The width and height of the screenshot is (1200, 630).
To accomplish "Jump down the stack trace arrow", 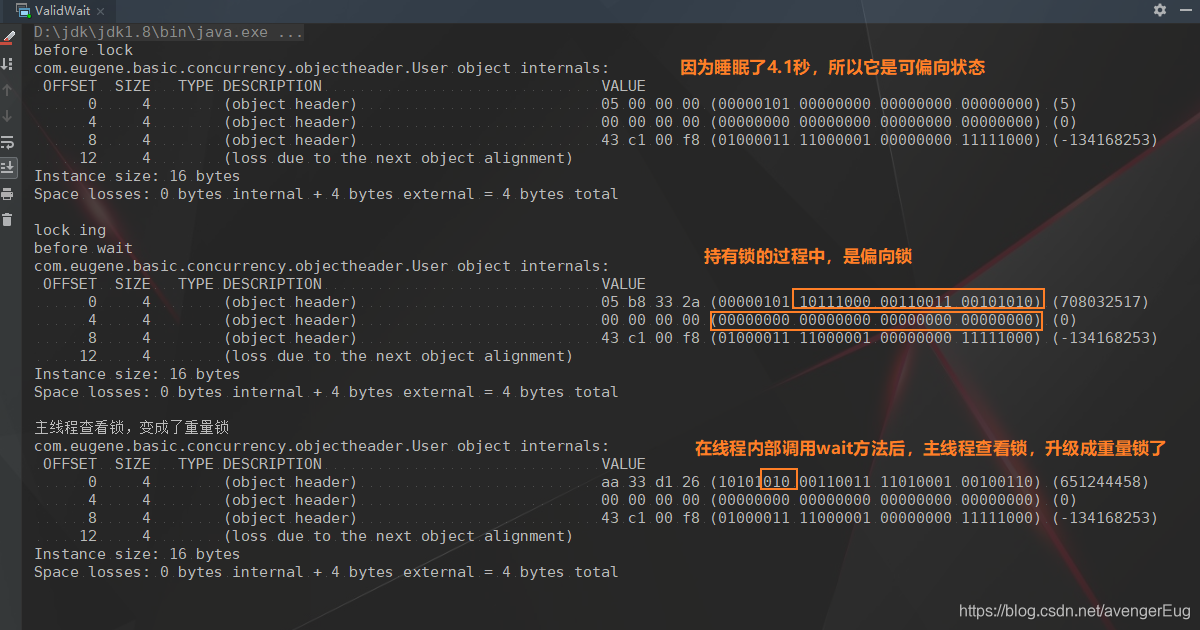I will (x=8, y=116).
